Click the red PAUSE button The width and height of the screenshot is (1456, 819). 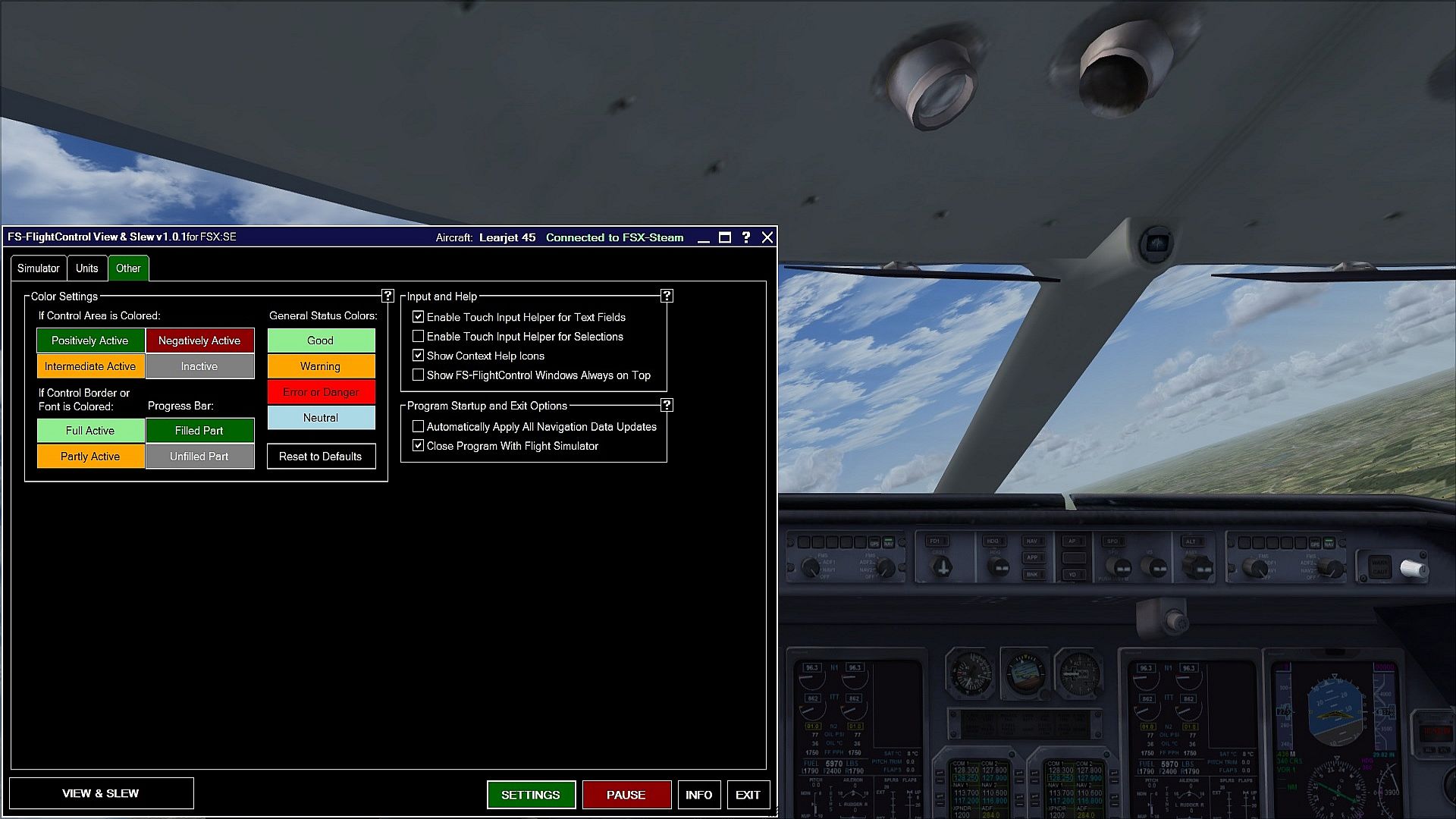tap(626, 795)
